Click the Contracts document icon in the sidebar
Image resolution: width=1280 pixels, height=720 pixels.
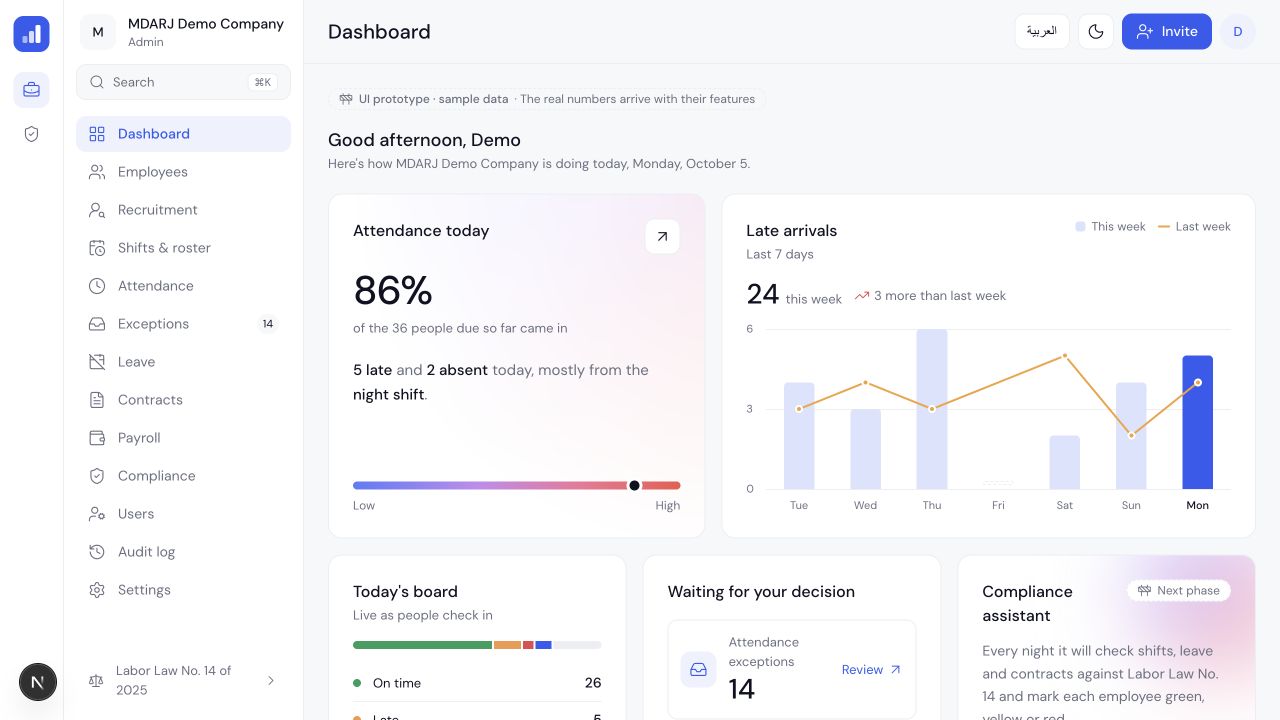click(x=97, y=400)
